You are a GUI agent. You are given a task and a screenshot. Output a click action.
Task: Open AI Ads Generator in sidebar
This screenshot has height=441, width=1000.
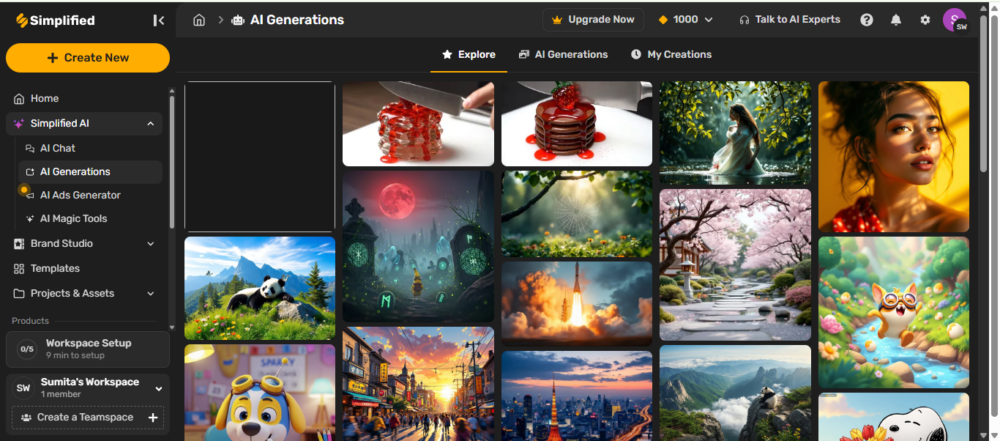[x=80, y=195]
